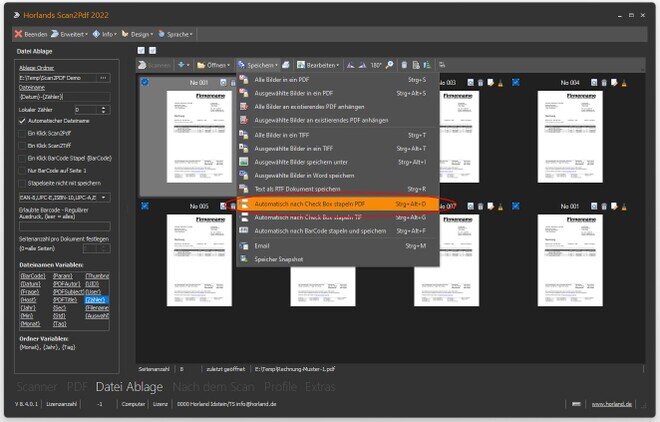The image size is (660, 422).
Task: Click the preview magnifier icon of page No 003
Action: click(x=471, y=82)
